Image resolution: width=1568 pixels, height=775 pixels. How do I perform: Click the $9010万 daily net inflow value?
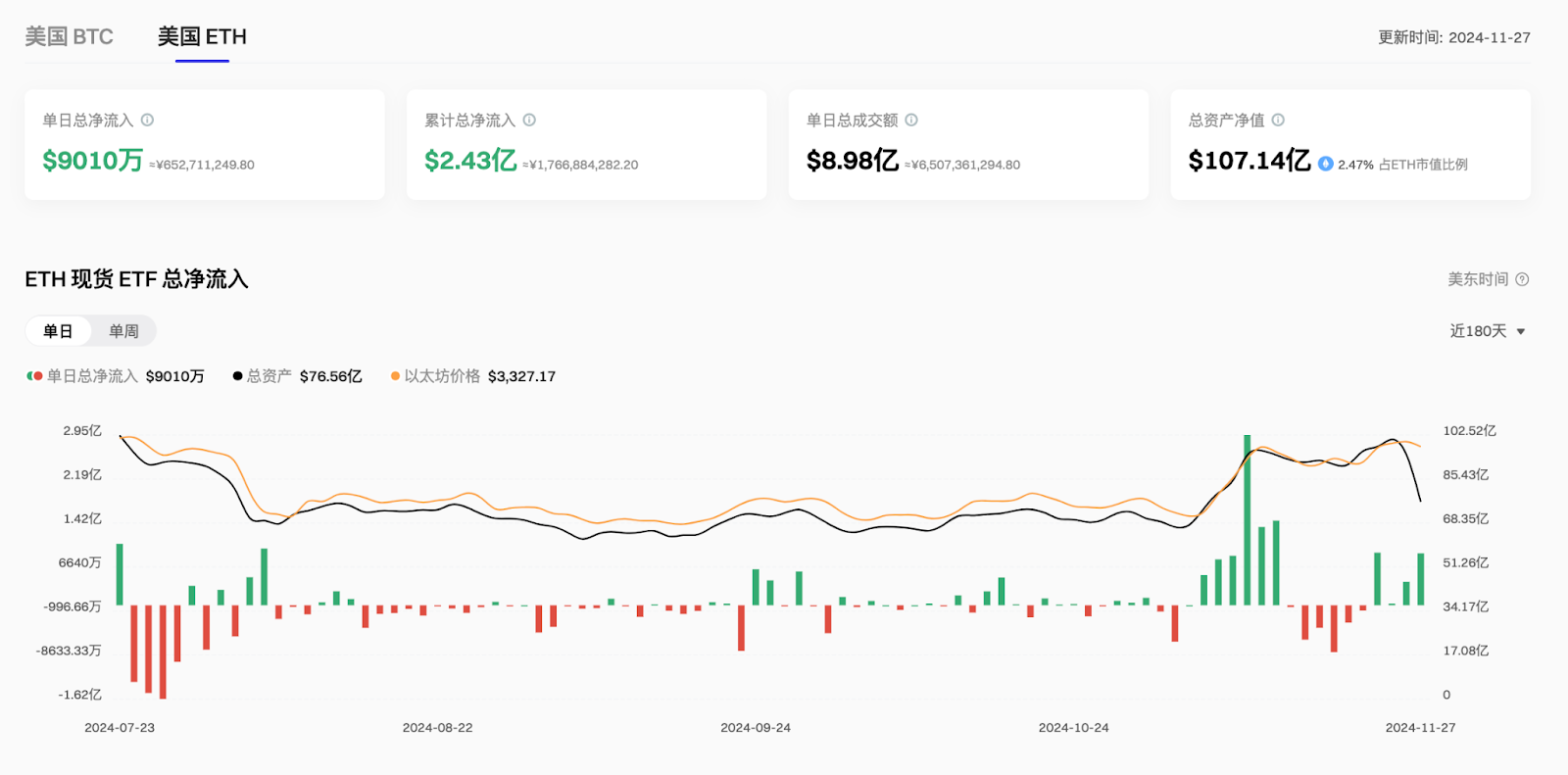[x=93, y=161]
